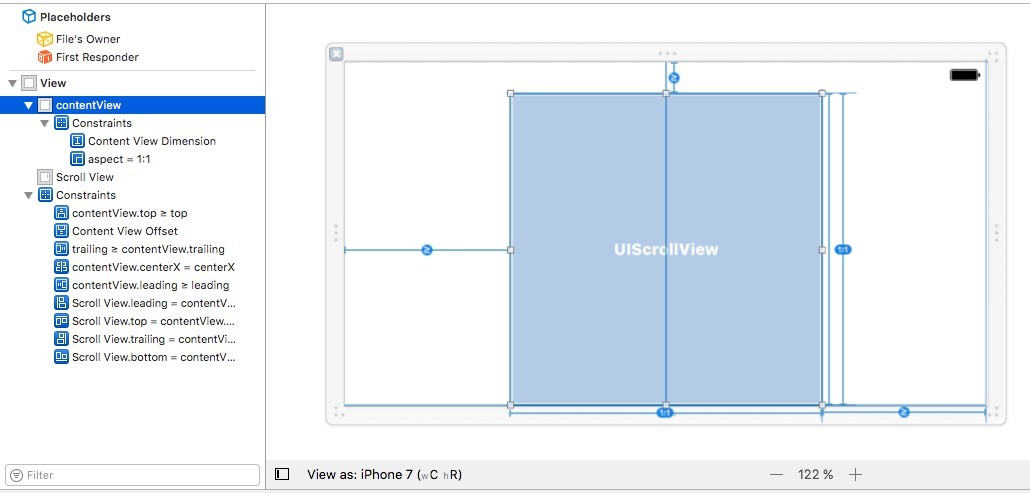Click the 1:1 aspect badge right of the scroll view
The width and height of the screenshot is (1030, 493).
pos(842,249)
